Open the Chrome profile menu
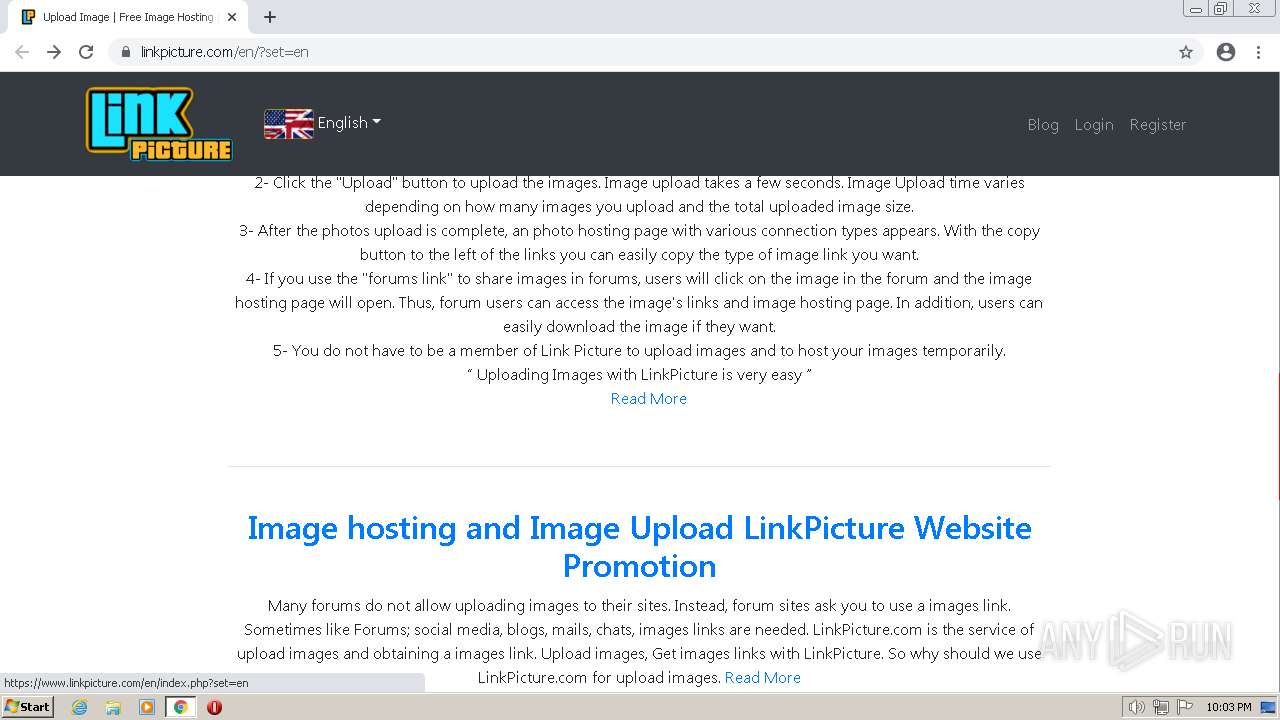Screen dimensions: 1280x720 pos(1226,52)
